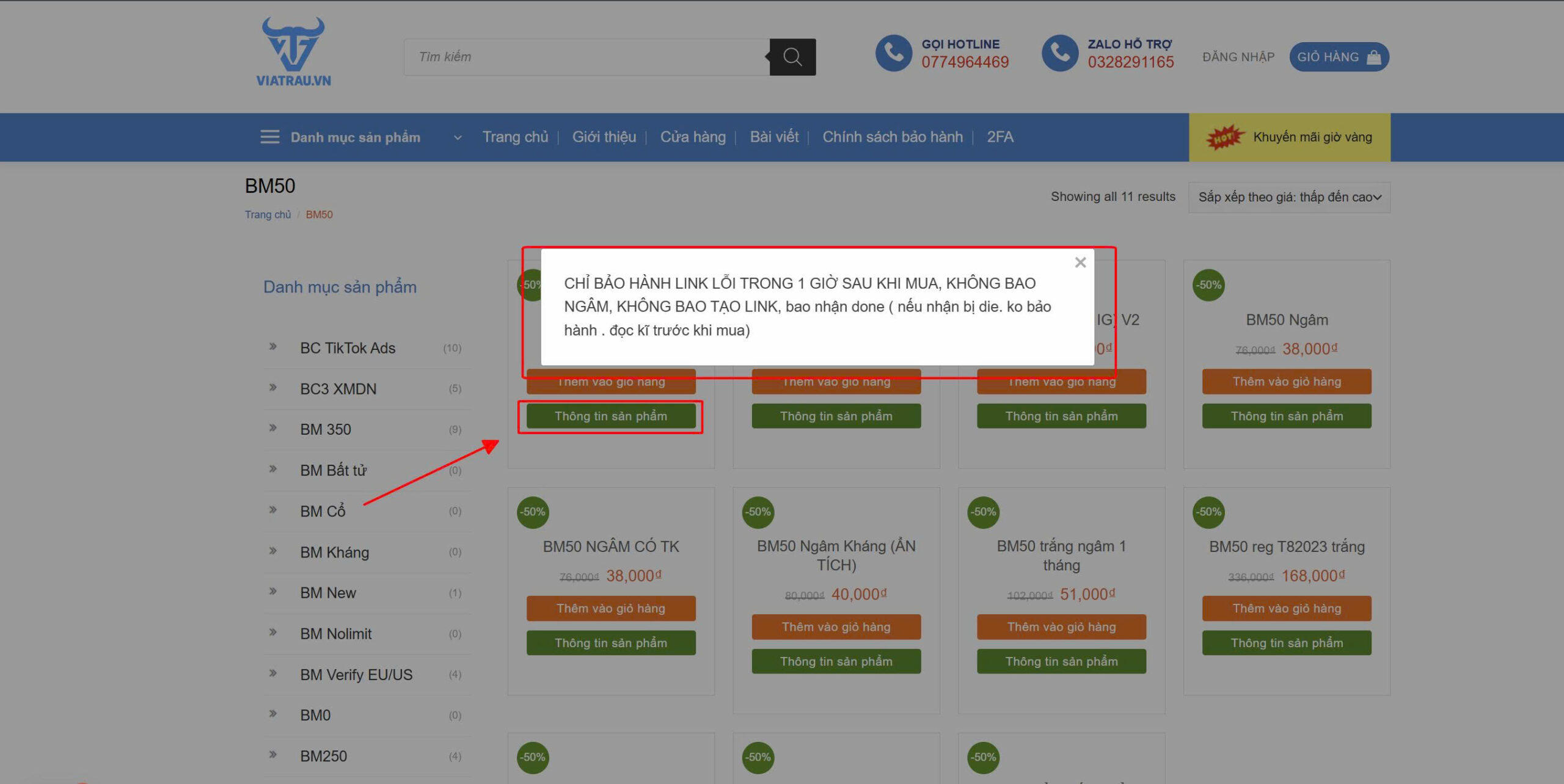The width and height of the screenshot is (1564, 784).
Task: Click Thông tin sản phẩm under second product
Action: pos(836,416)
